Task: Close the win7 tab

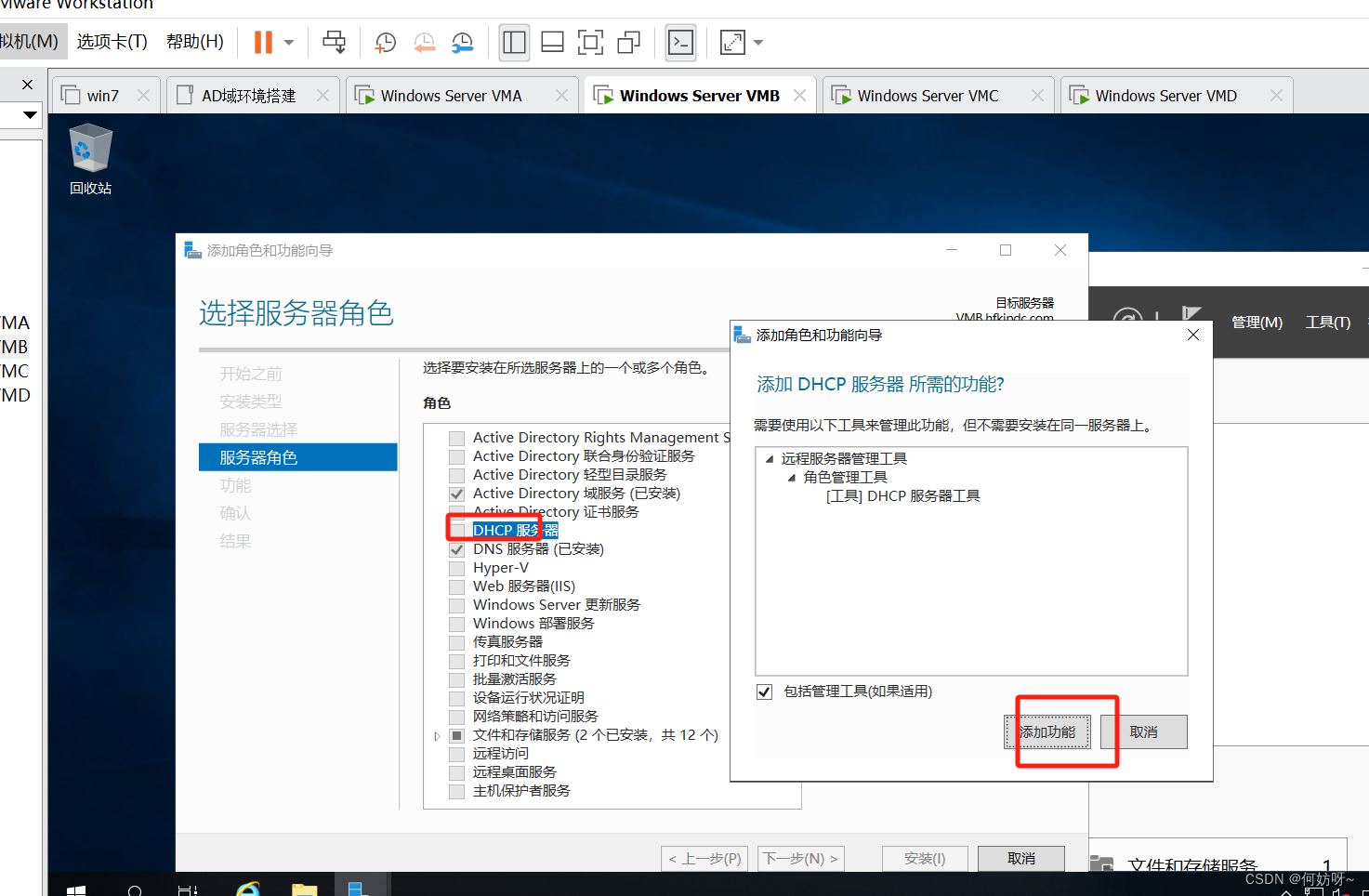Action: pos(143,95)
